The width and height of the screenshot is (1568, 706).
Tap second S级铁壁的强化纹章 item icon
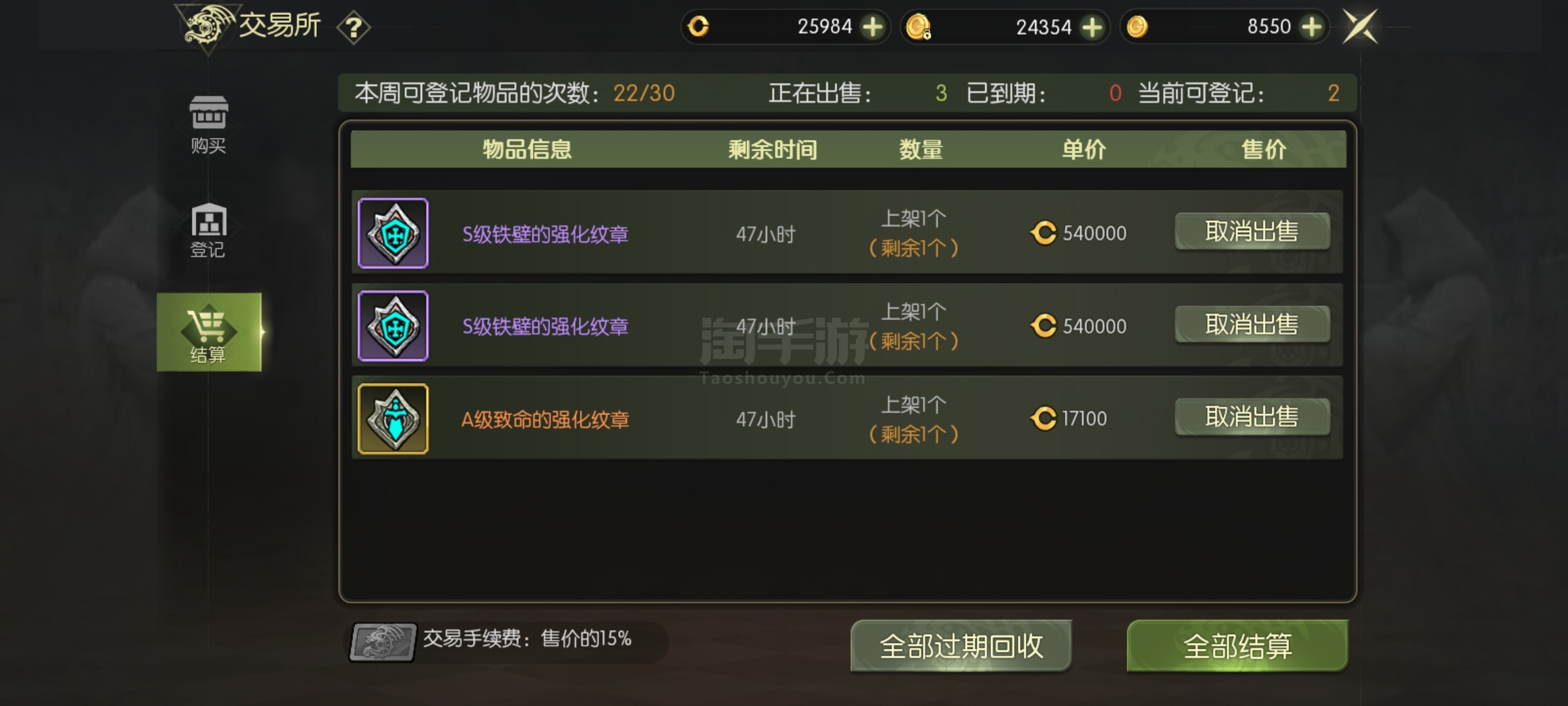click(x=393, y=326)
